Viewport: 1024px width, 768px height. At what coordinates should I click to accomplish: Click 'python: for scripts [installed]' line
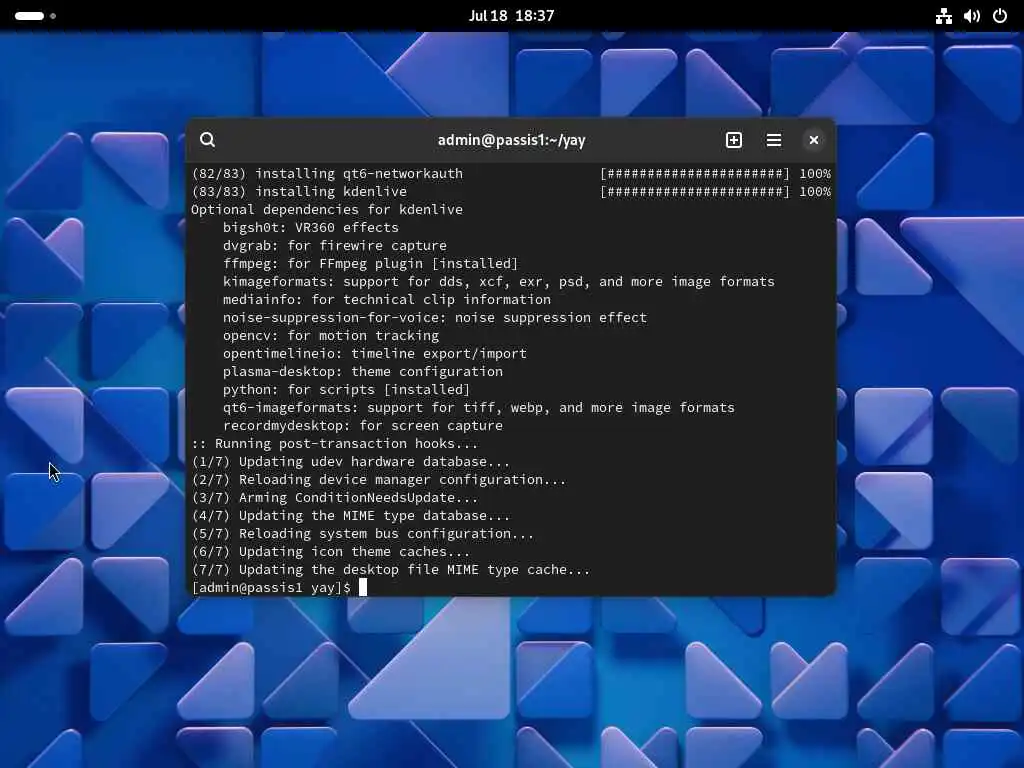pos(347,389)
